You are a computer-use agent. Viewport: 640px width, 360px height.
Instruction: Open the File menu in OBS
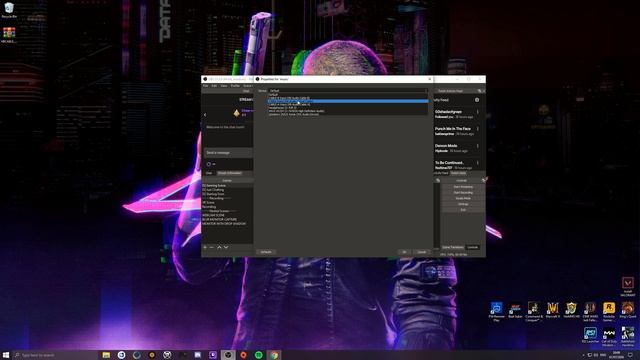(x=206, y=86)
